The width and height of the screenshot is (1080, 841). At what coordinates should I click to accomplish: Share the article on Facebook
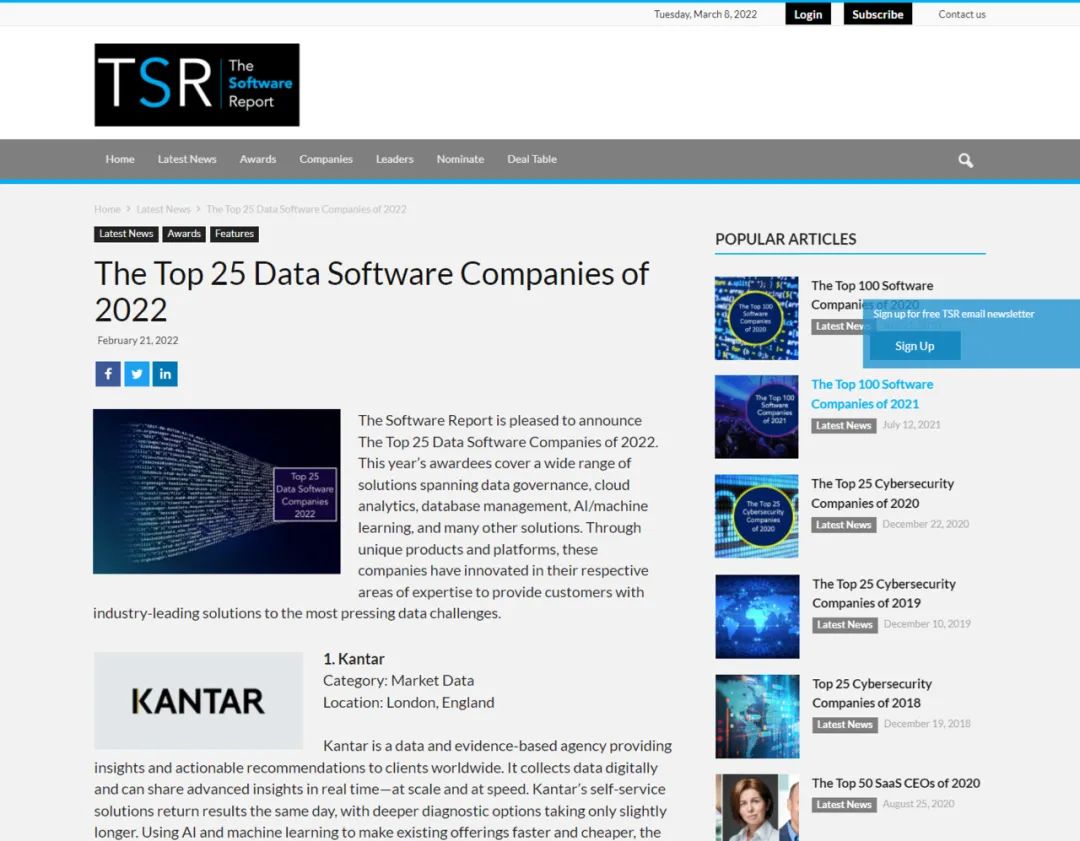pos(107,373)
